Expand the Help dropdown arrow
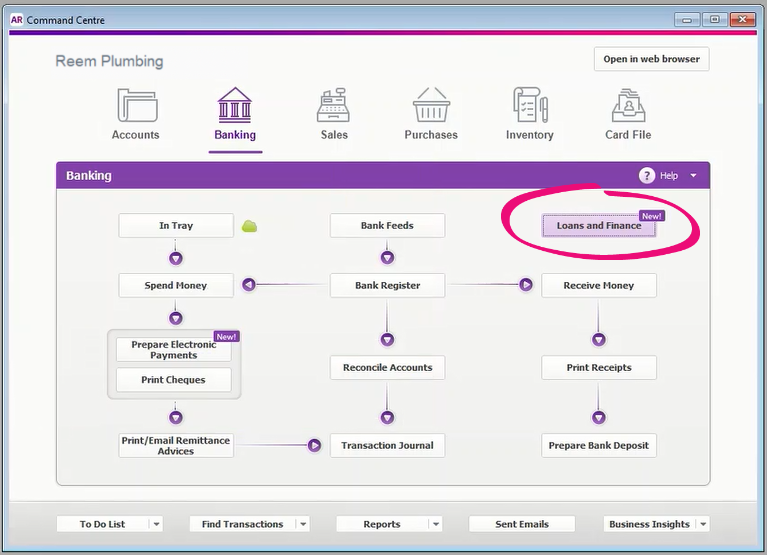Image resolution: width=767 pixels, height=555 pixels. click(694, 176)
